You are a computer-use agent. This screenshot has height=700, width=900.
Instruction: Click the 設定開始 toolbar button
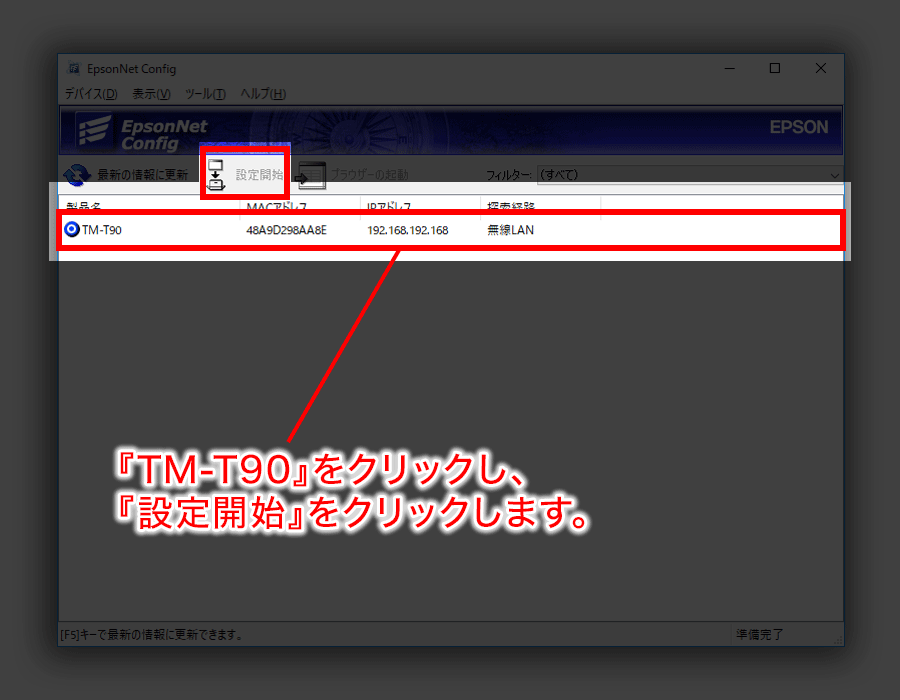245,174
